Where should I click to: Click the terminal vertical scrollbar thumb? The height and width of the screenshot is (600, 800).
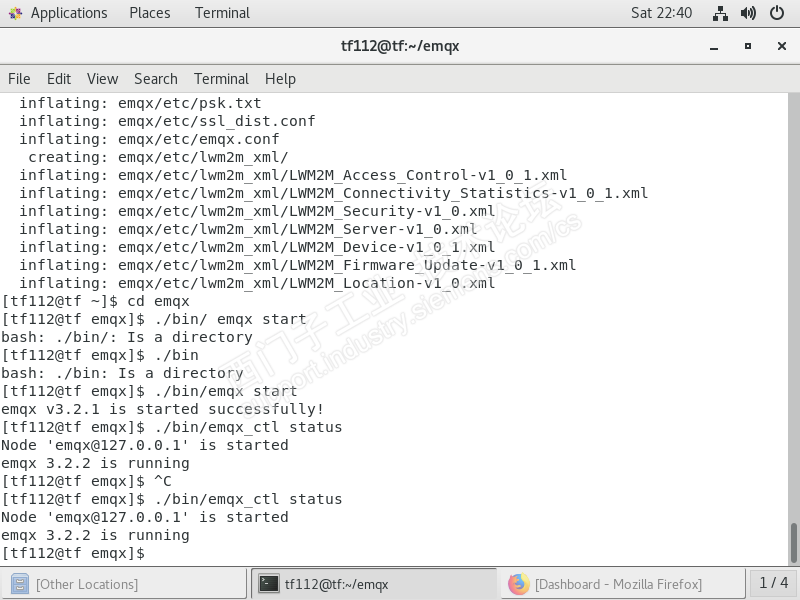[x=793, y=542]
